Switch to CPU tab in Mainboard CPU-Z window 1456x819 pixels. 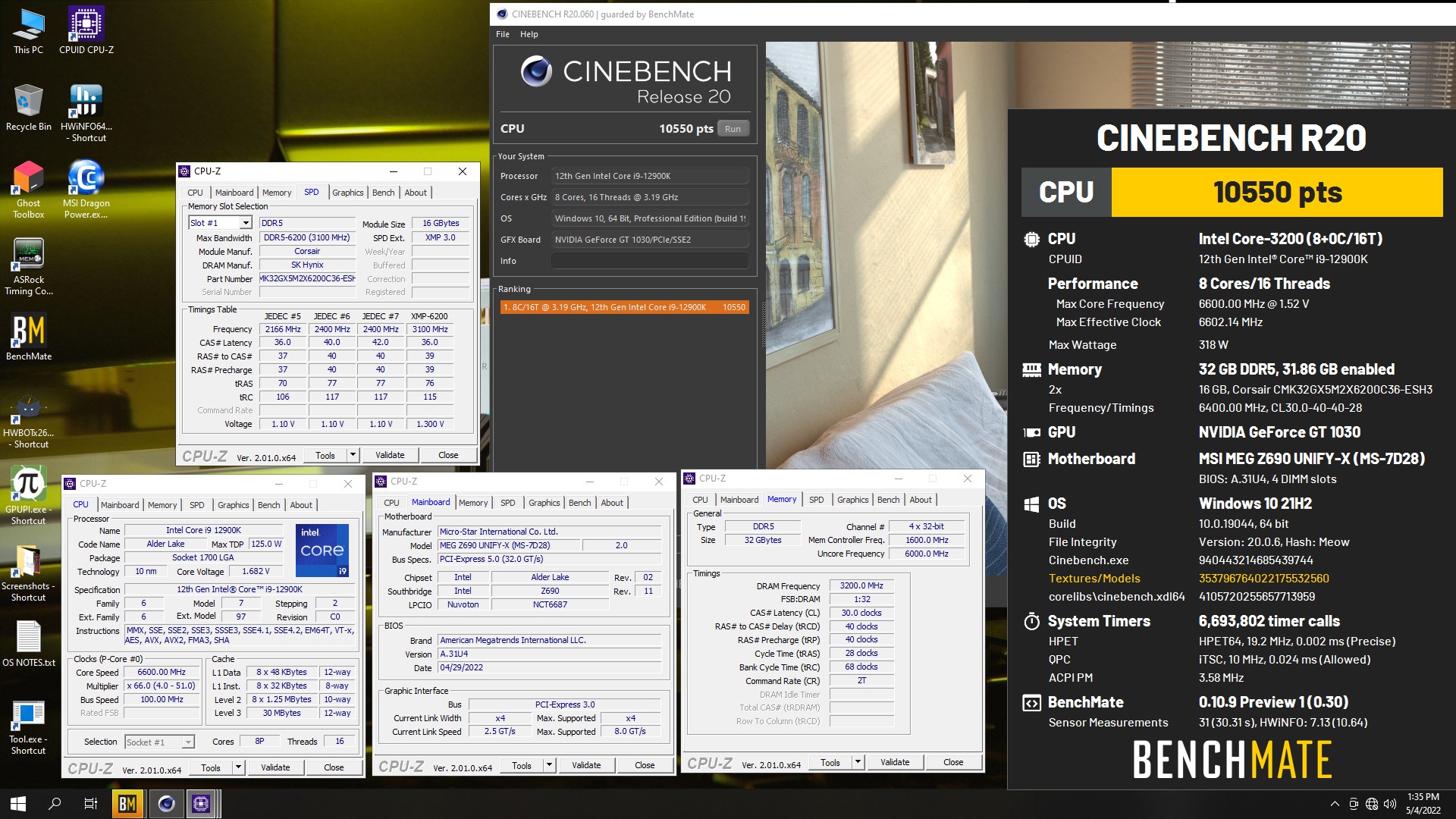[x=392, y=503]
